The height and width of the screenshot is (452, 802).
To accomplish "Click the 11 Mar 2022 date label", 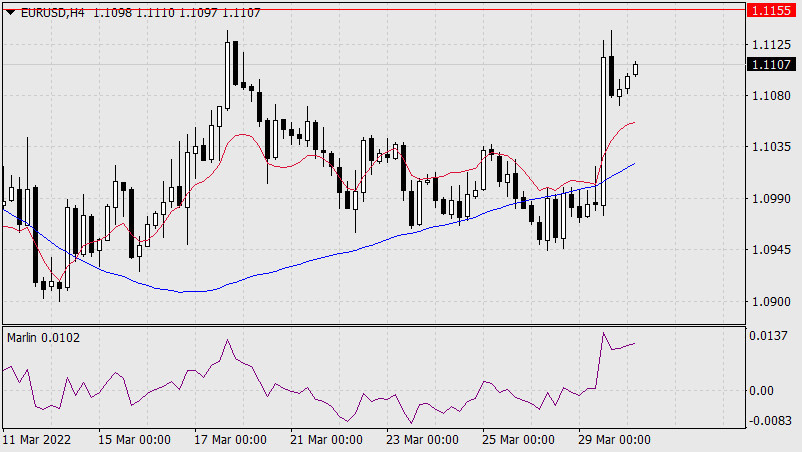I will click(x=37, y=440).
